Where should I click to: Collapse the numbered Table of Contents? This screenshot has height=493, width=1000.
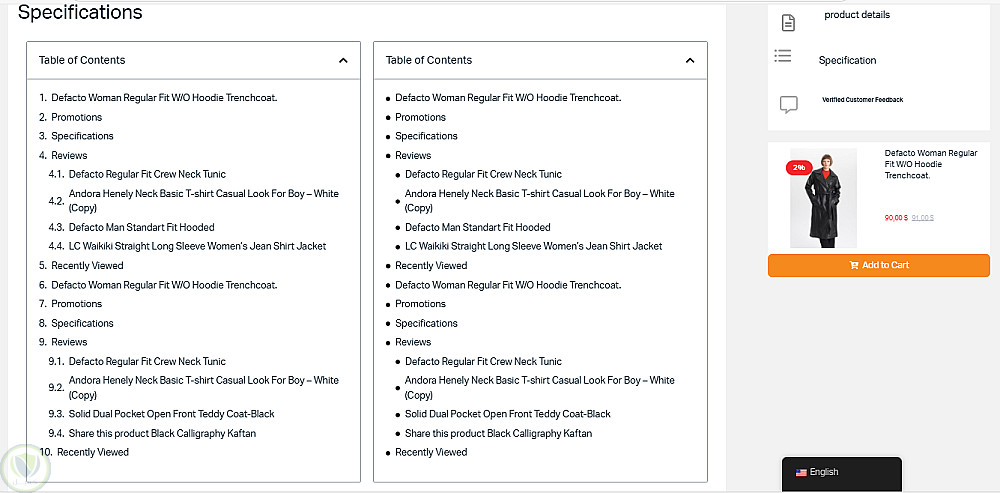tap(343, 61)
